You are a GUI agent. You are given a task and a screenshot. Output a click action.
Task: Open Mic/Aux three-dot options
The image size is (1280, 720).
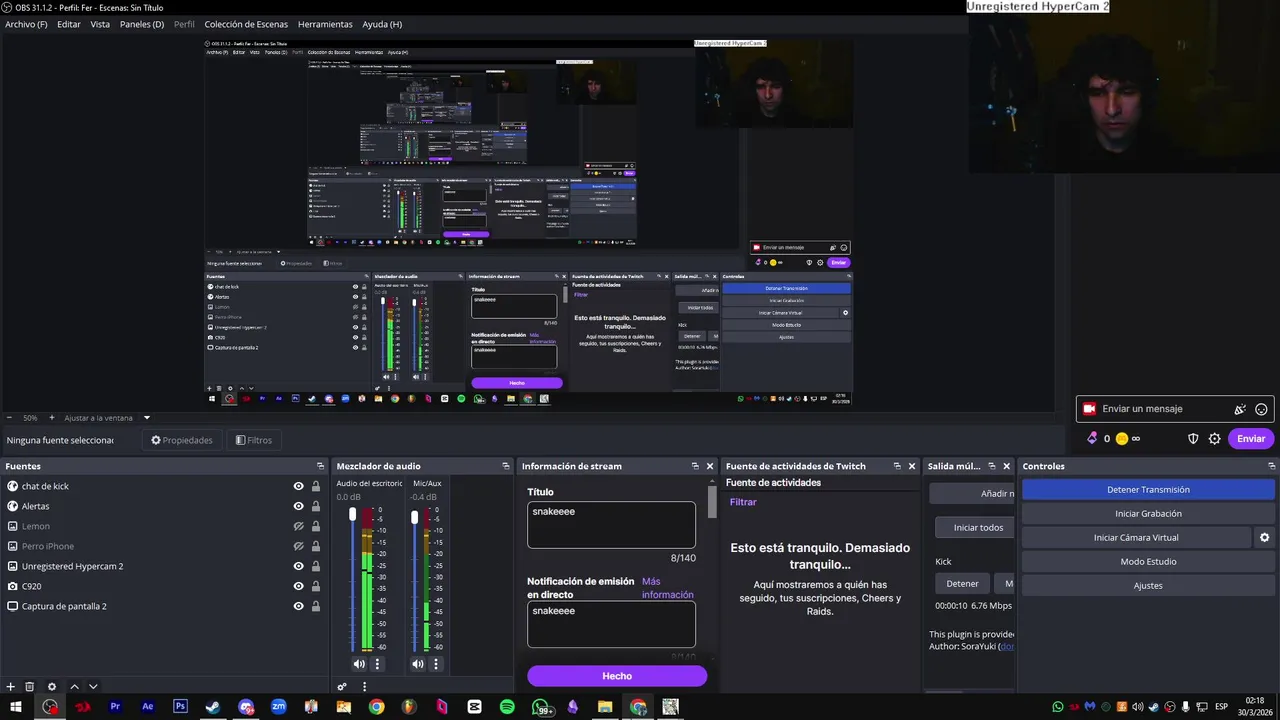(435, 664)
